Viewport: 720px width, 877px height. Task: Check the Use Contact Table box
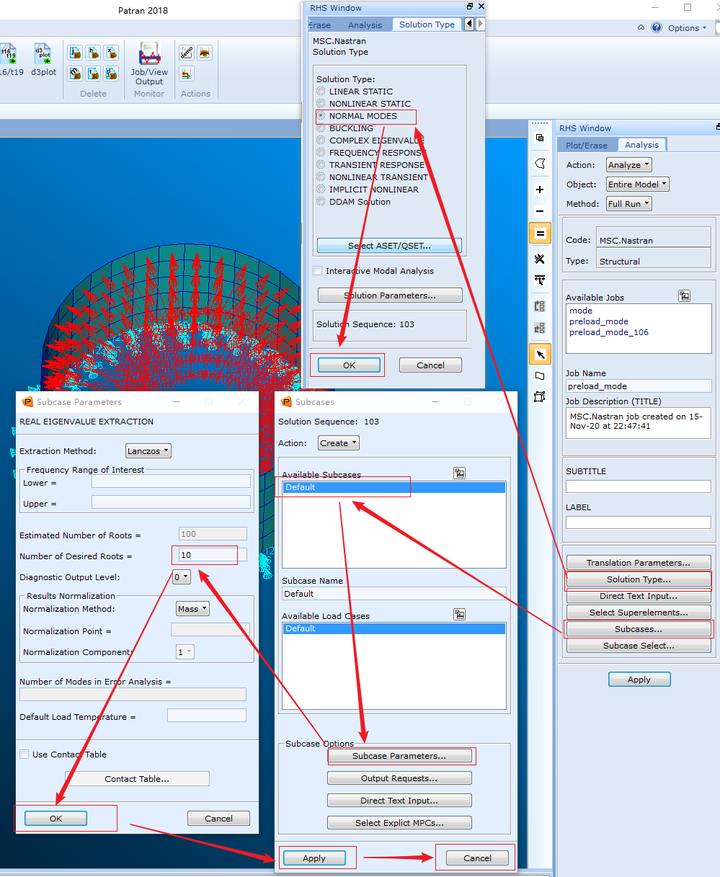coord(24,754)
